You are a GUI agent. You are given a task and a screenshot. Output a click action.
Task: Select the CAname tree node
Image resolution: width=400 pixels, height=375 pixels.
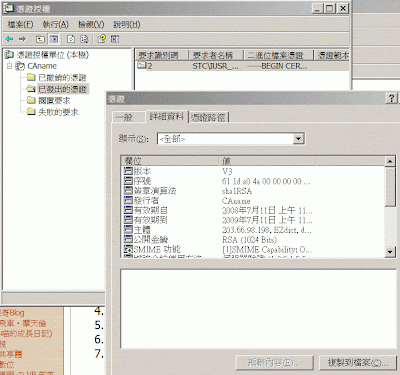pyautogui.click(x=42, y=66)
